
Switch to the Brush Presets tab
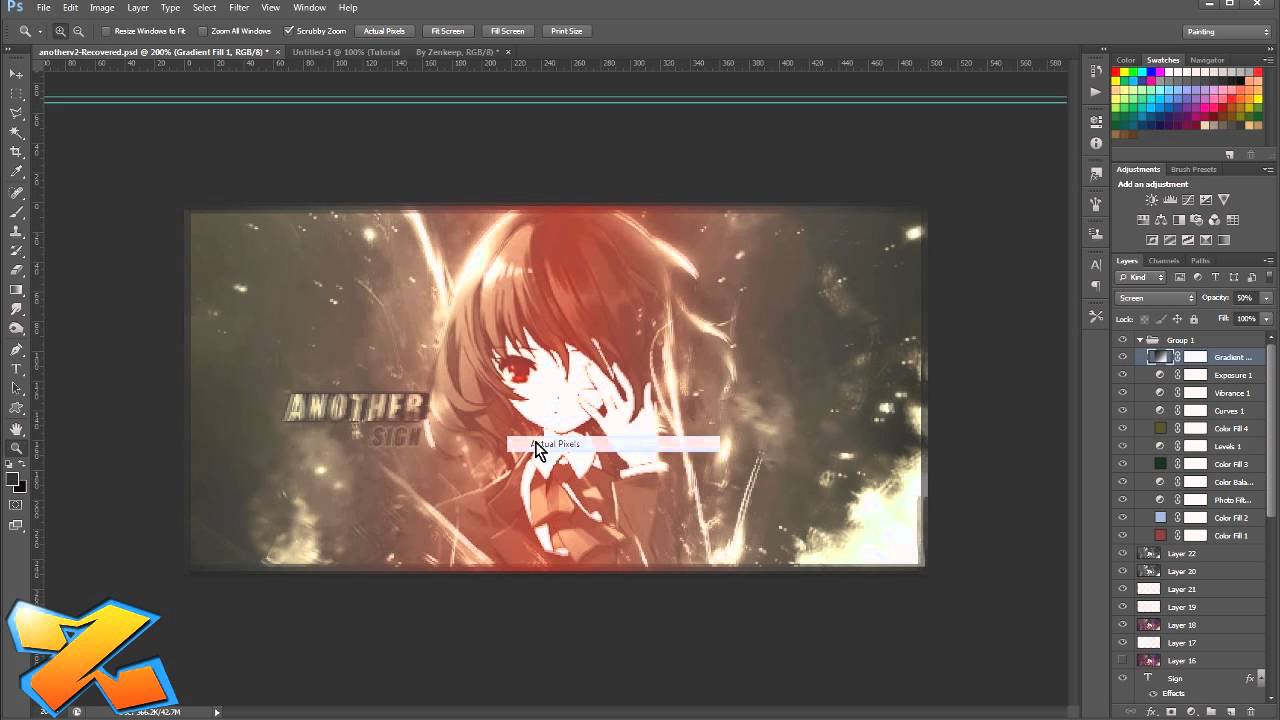(x=1193, y=169)
